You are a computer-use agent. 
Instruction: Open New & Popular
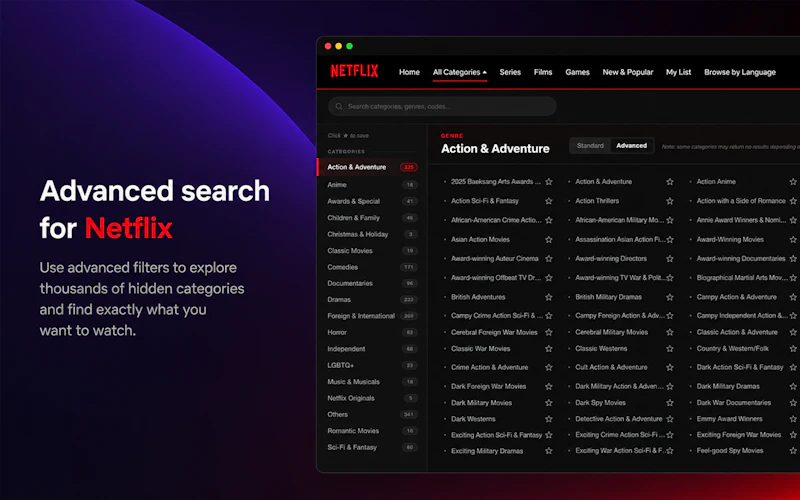point(628,72)
